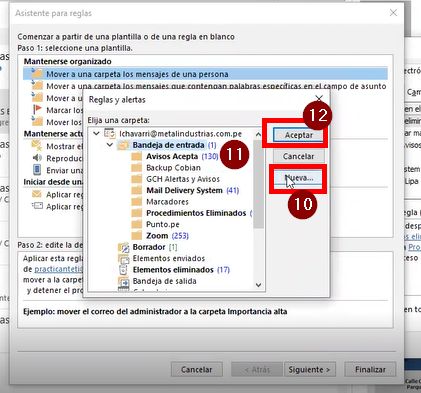Viewport: 421px width, 393px height.
Task: Click the Marcar template flag icon
Action: click(37, 109)
